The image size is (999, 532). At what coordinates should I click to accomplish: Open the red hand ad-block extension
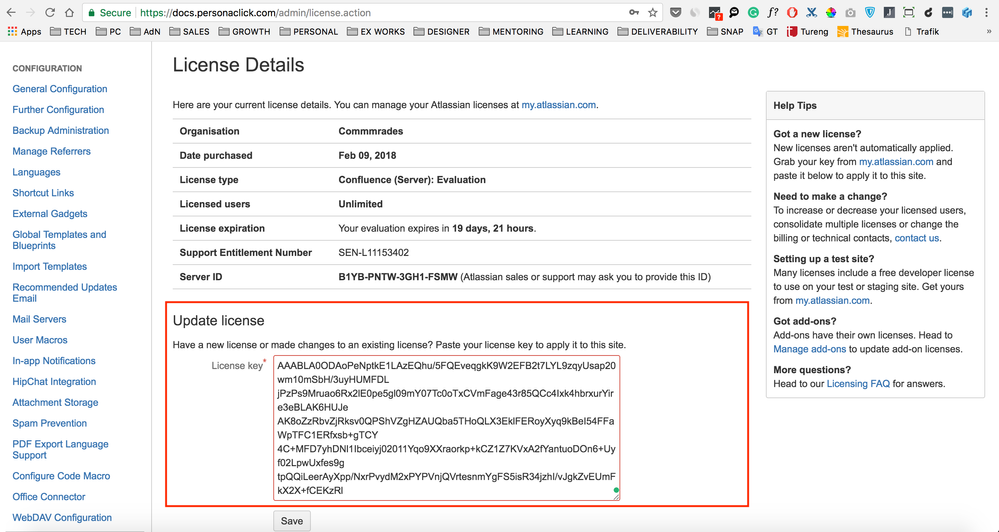(x=792, y=12)
